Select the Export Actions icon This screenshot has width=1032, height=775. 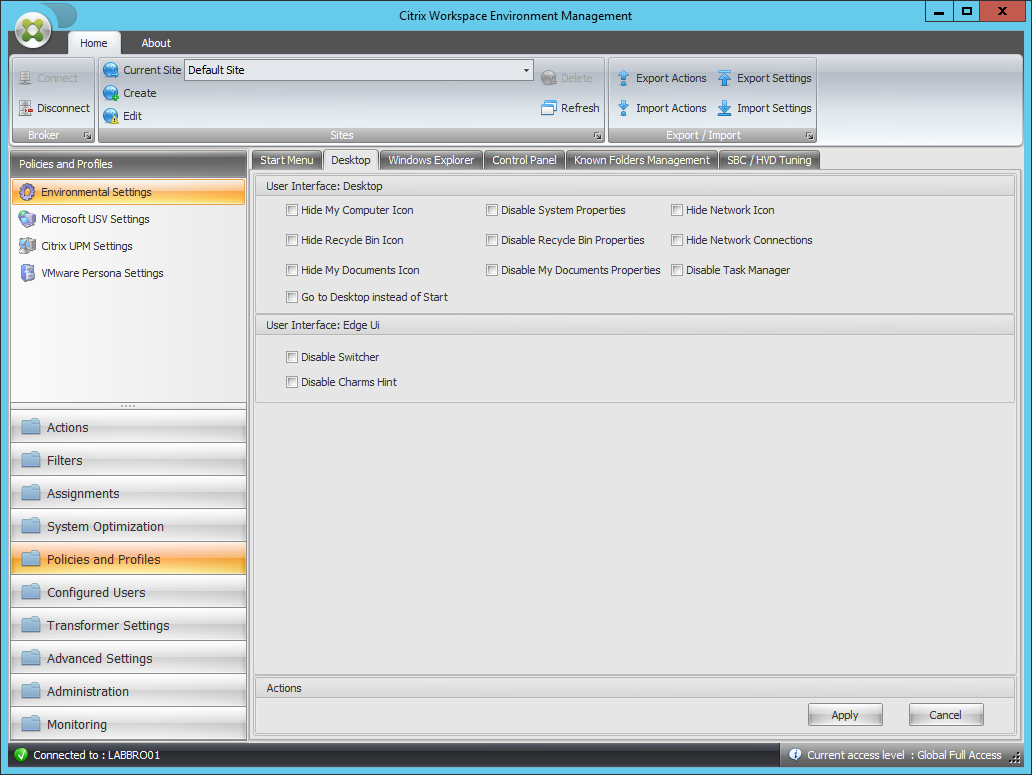661,78
